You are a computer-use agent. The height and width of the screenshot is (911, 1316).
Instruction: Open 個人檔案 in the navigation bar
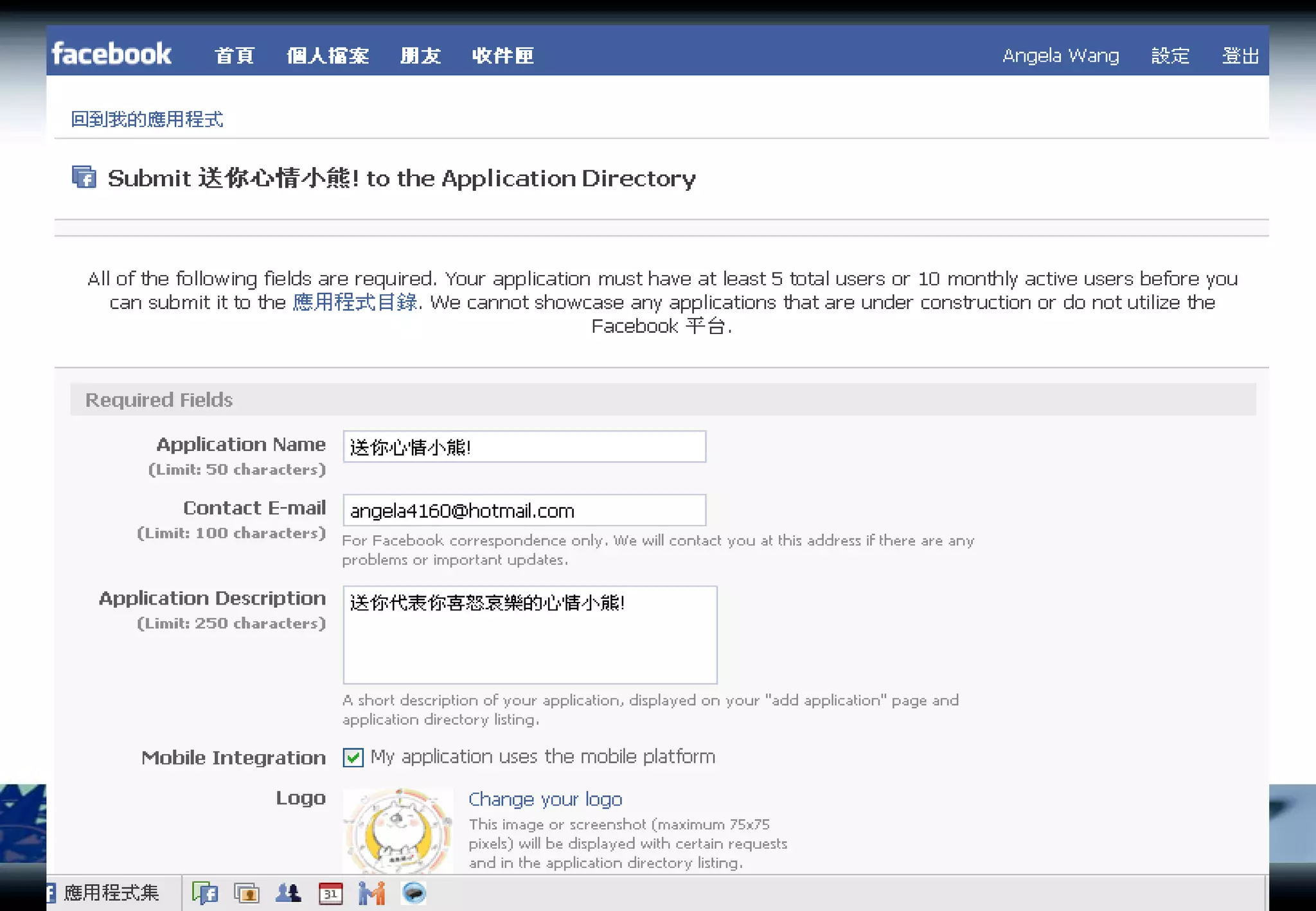pos(328,56)
